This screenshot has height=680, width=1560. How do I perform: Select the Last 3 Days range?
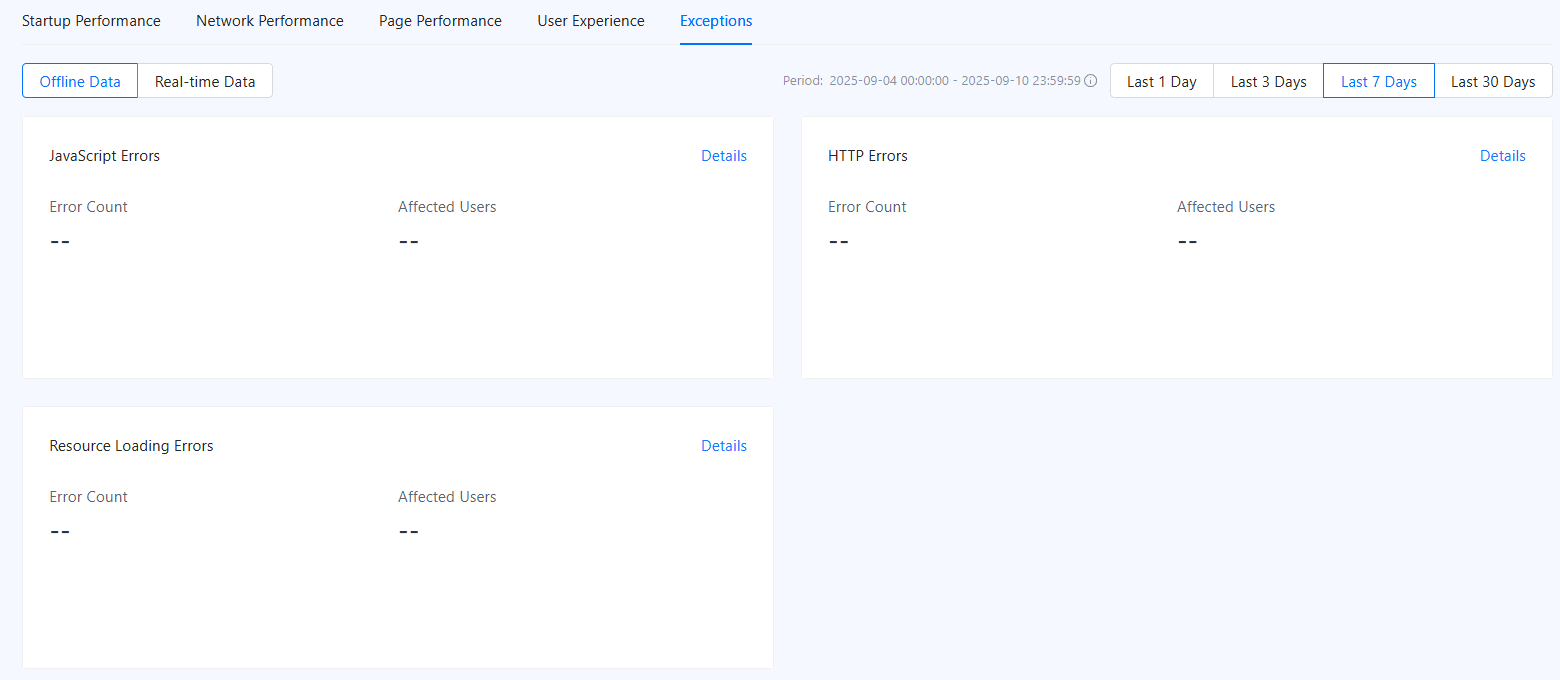1268,82
